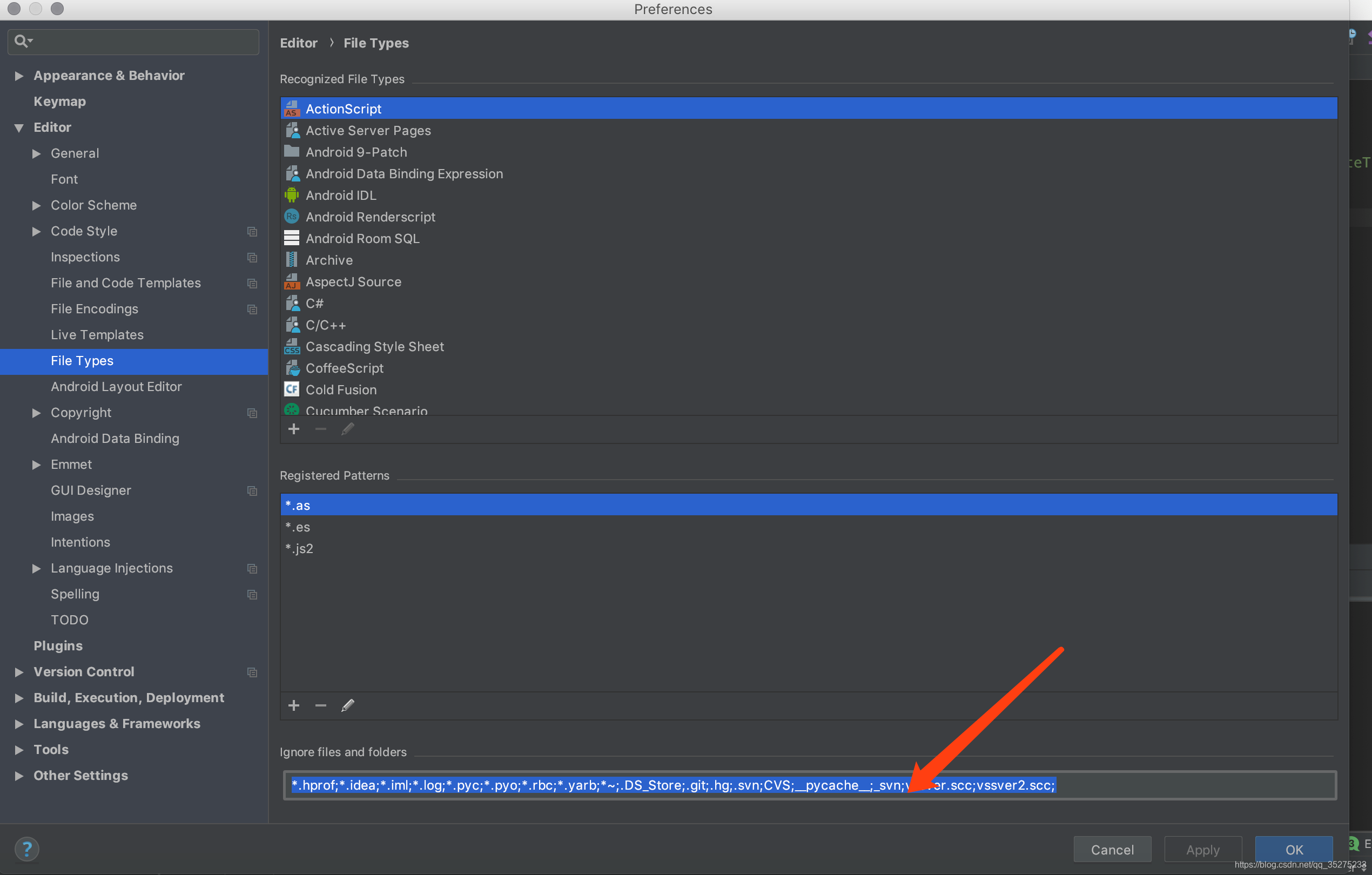The height and width of the screenshot is (875, 1372).
Task: Edit the registered pattern with pencil icon
Action: pyautogui.click(x=347, y=705)
